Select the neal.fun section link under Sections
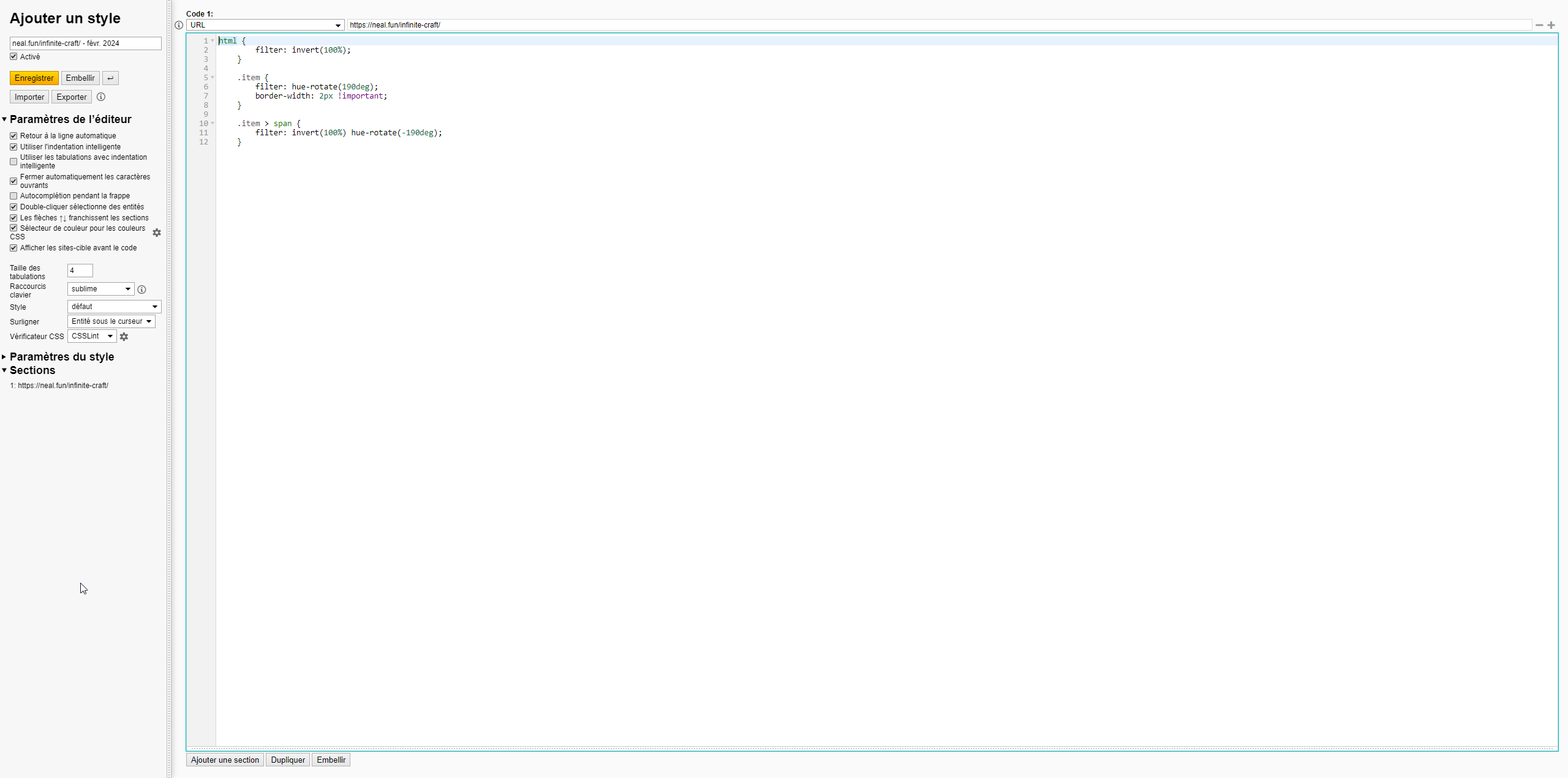Screen dimensions: 1568x778 pyautogui.click(x=61, y=386)
